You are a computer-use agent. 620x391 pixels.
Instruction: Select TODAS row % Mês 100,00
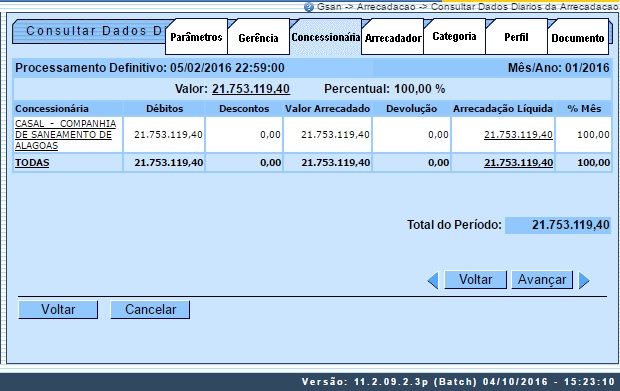click(x=594, y=163)
